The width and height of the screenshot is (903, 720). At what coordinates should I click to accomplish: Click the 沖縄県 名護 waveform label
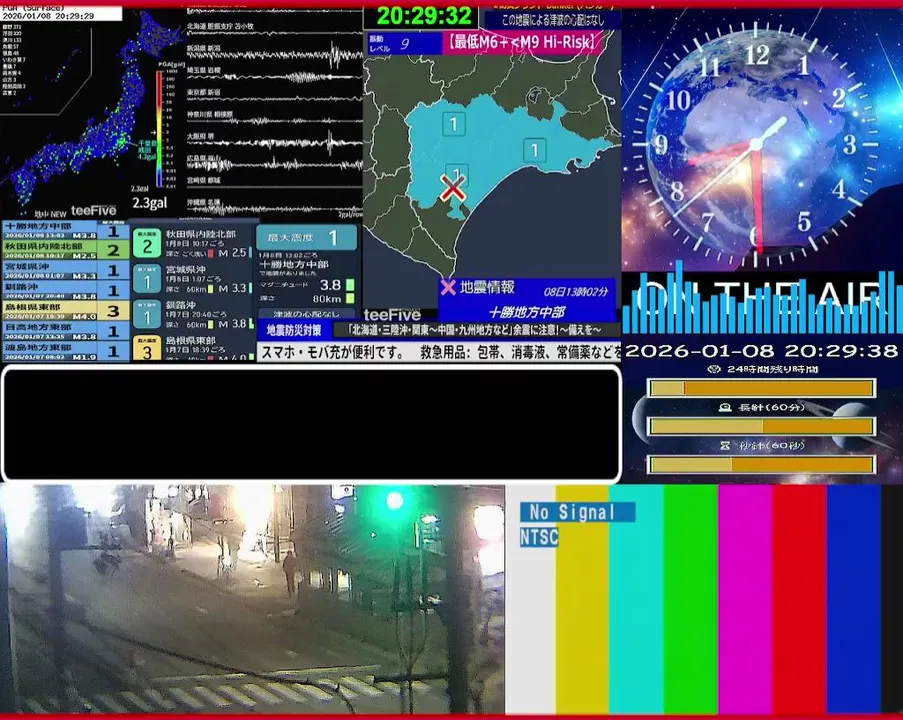click(203, 203)
